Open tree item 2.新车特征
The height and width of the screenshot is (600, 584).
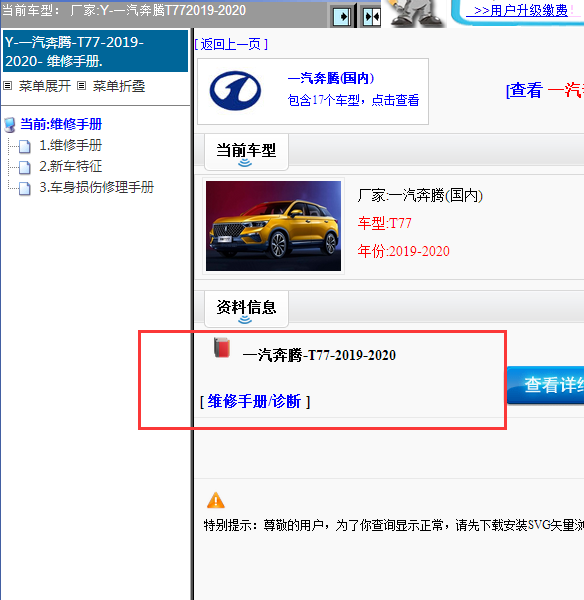(70, 166)
